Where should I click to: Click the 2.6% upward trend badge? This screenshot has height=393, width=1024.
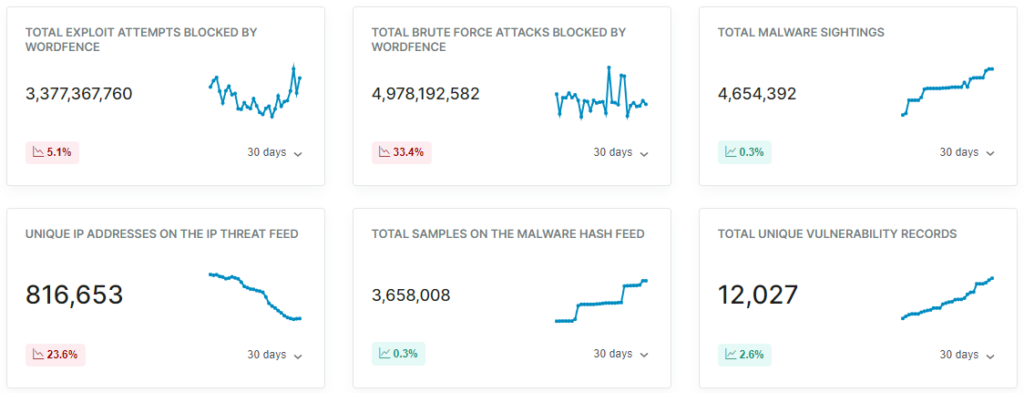pos(744,355)
